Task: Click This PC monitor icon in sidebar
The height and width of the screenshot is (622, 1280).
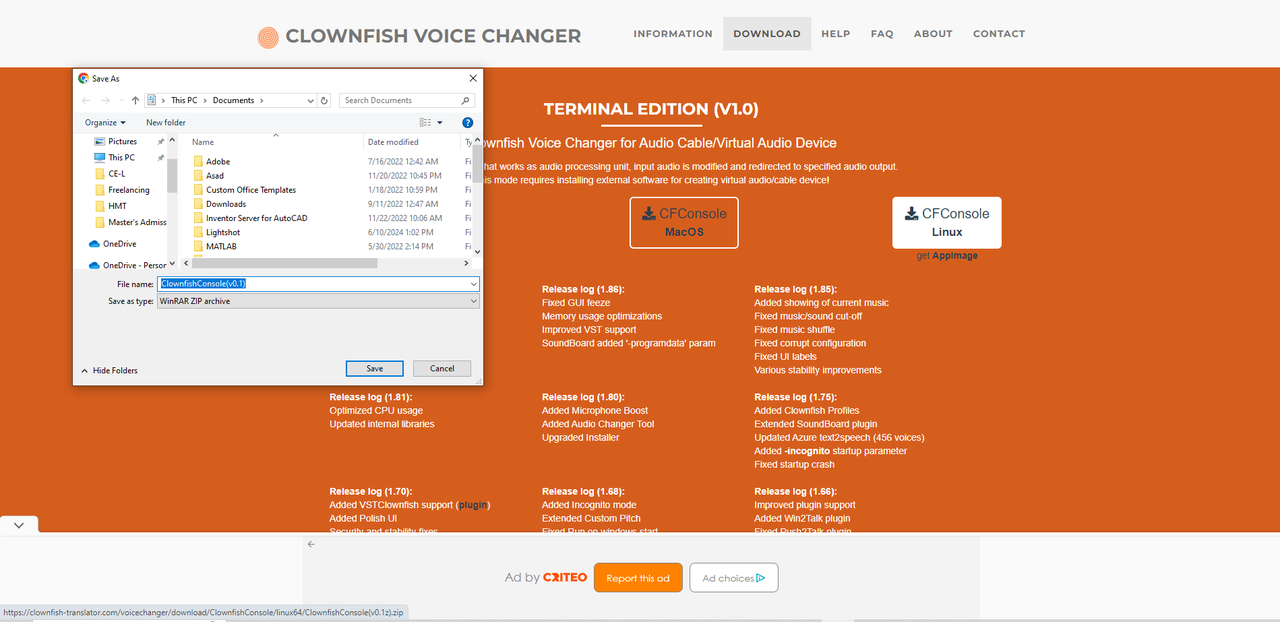Action: pos(100,157)
